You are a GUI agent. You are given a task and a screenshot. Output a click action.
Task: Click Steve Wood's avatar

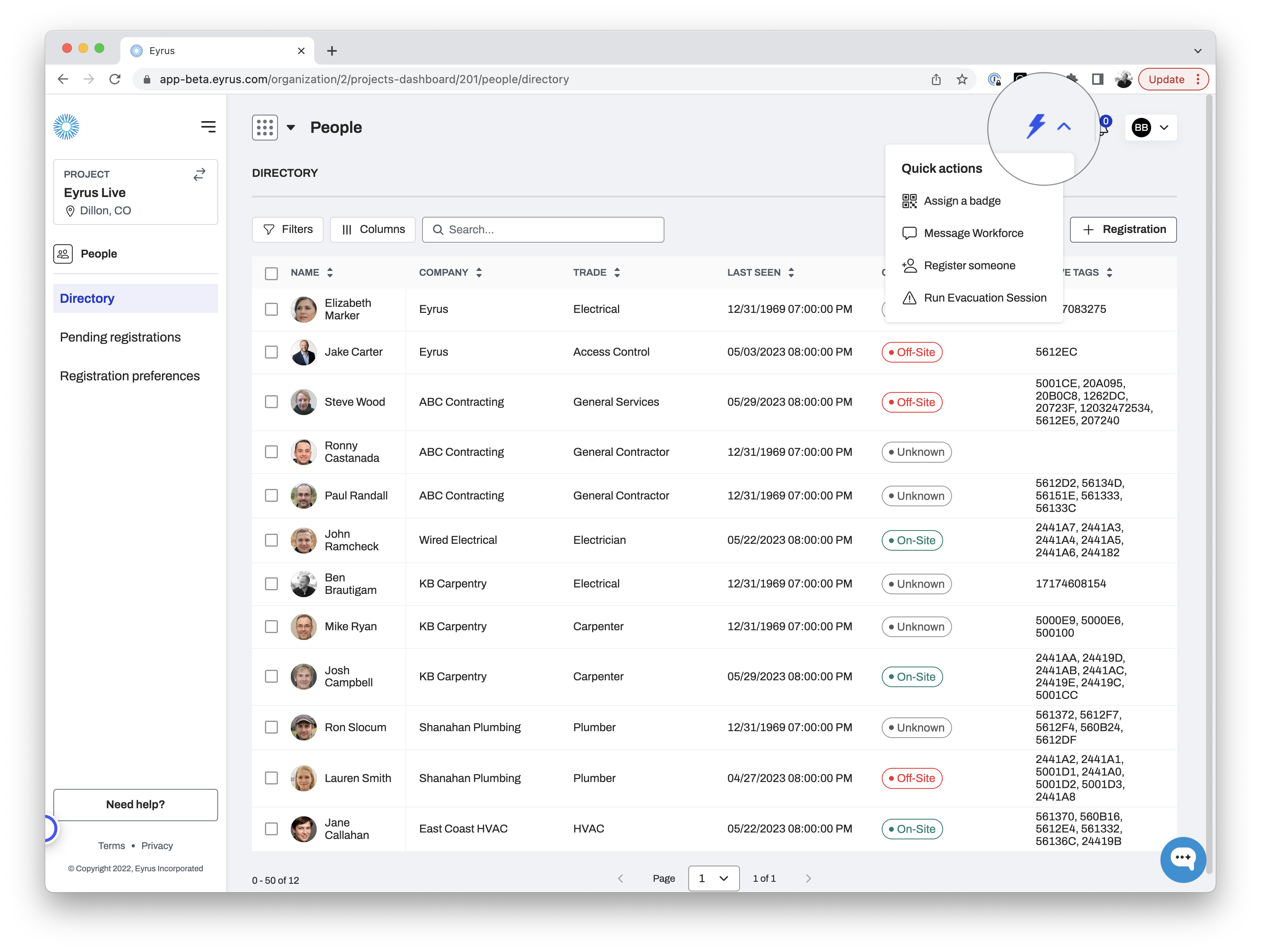tap(303, 402)
